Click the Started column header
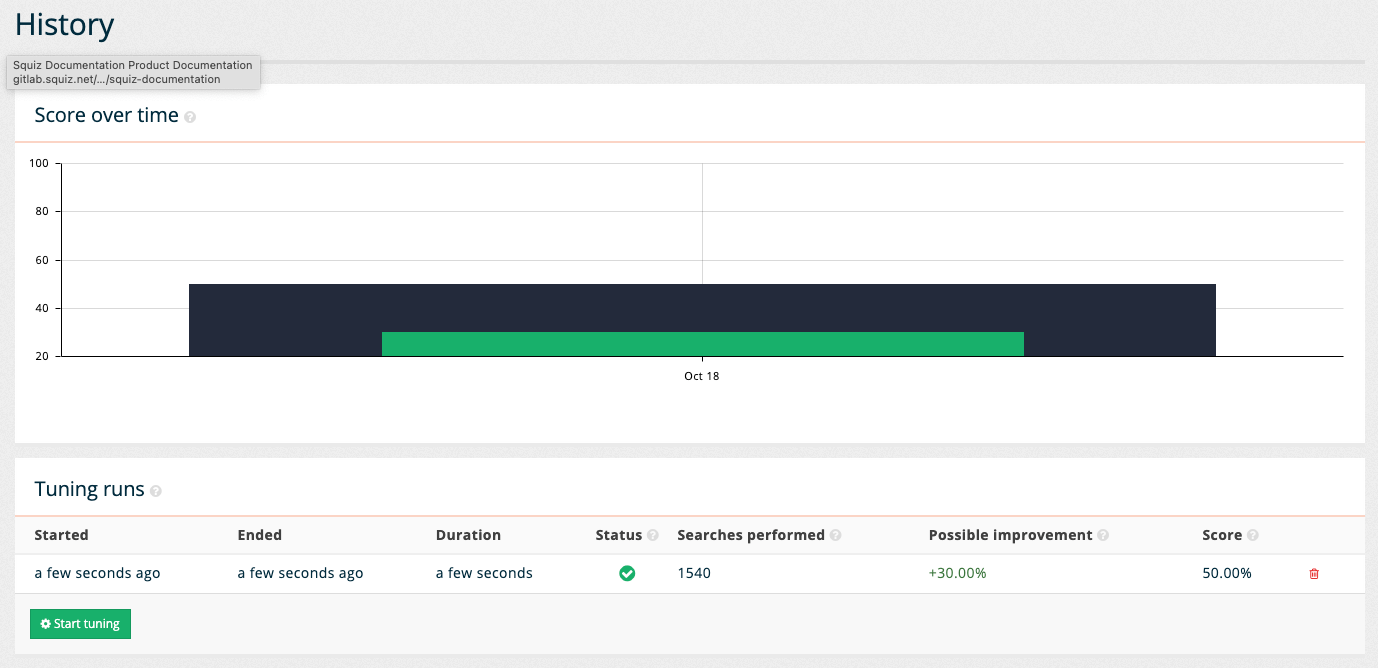The width and height of the screenshot is (1378, 668). pos(62,535)
